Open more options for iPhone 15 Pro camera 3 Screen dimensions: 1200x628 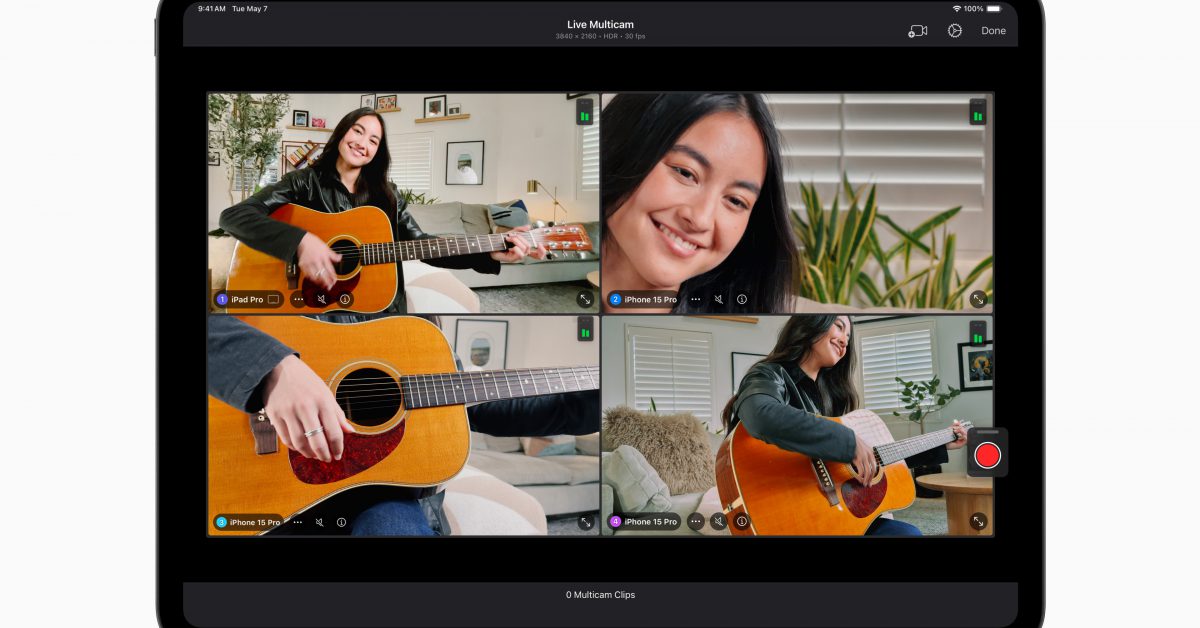pos(297,522)
